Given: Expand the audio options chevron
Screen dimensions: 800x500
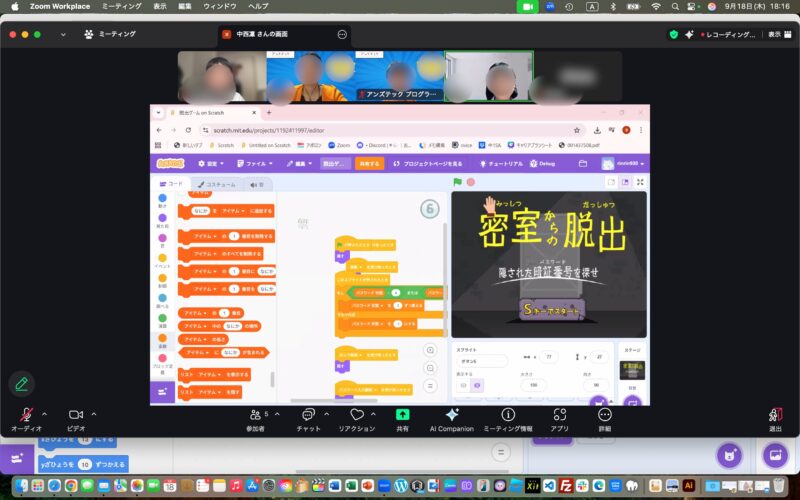Looking at the screenshot, I should (x=45, y=412).
